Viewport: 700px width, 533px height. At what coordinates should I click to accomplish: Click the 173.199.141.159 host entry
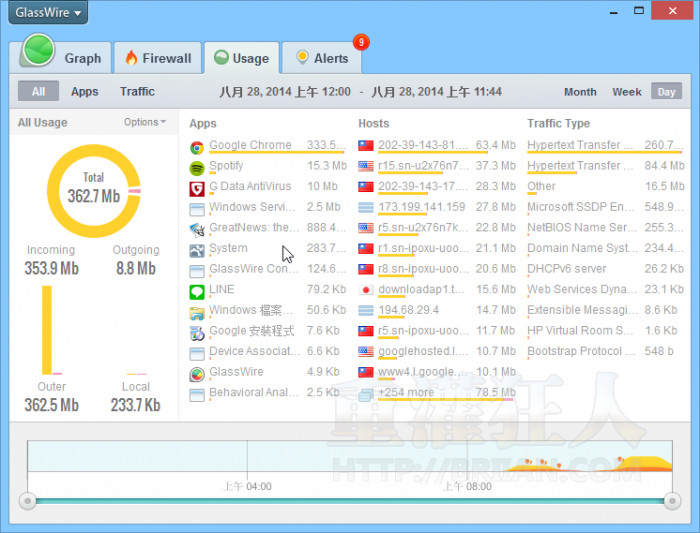click(x=421, y=208)
